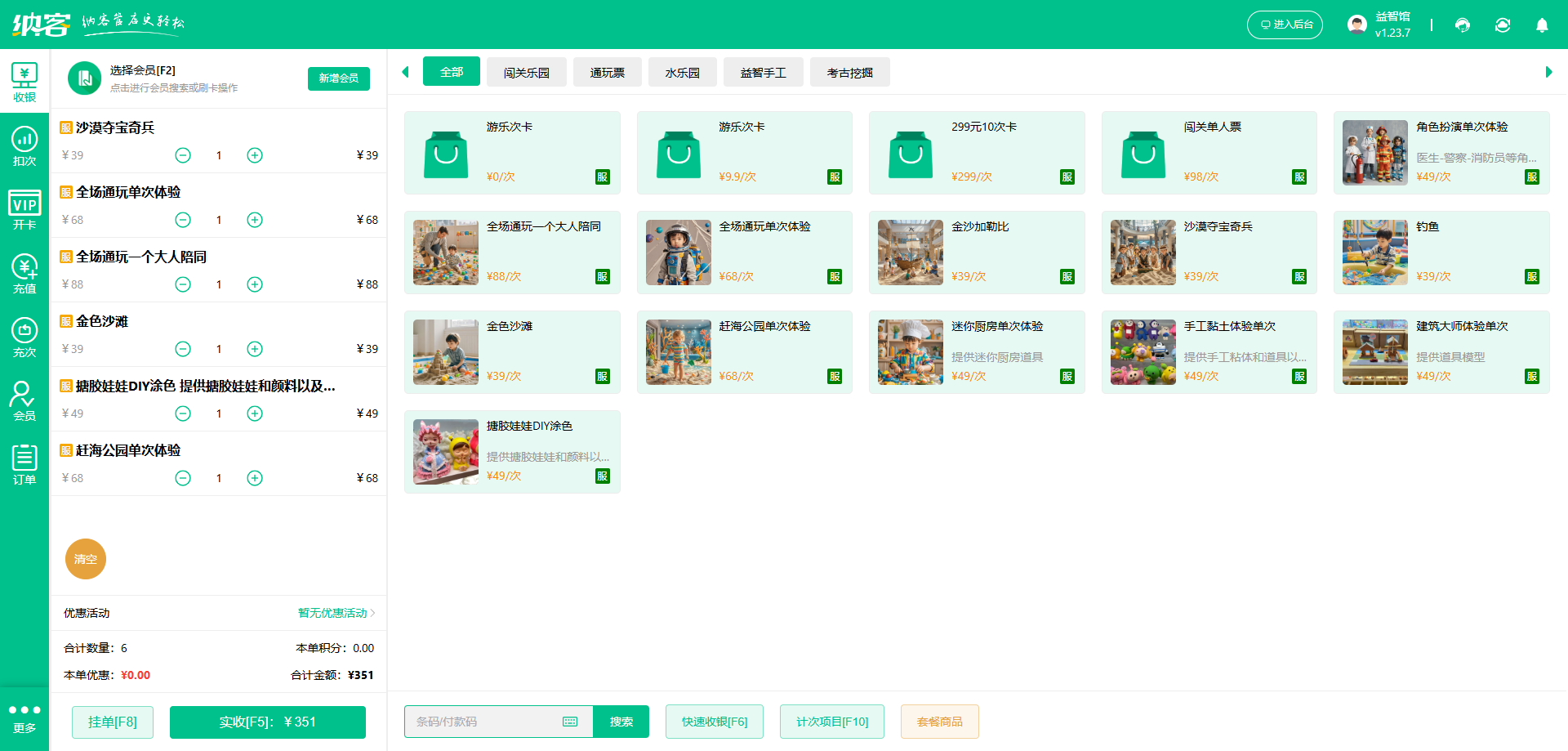Select the 通玩票 category tab
Viewport: 1568px width, 751px height.
coord(608,73)
